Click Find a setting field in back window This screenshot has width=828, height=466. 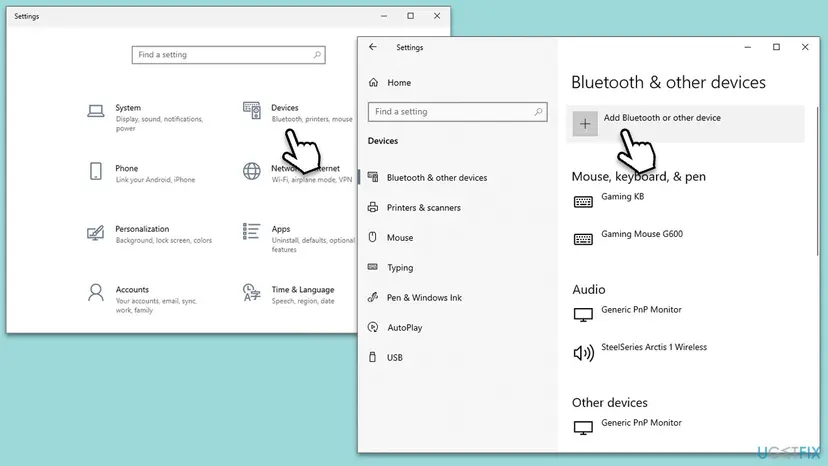(x=228, y=54)
